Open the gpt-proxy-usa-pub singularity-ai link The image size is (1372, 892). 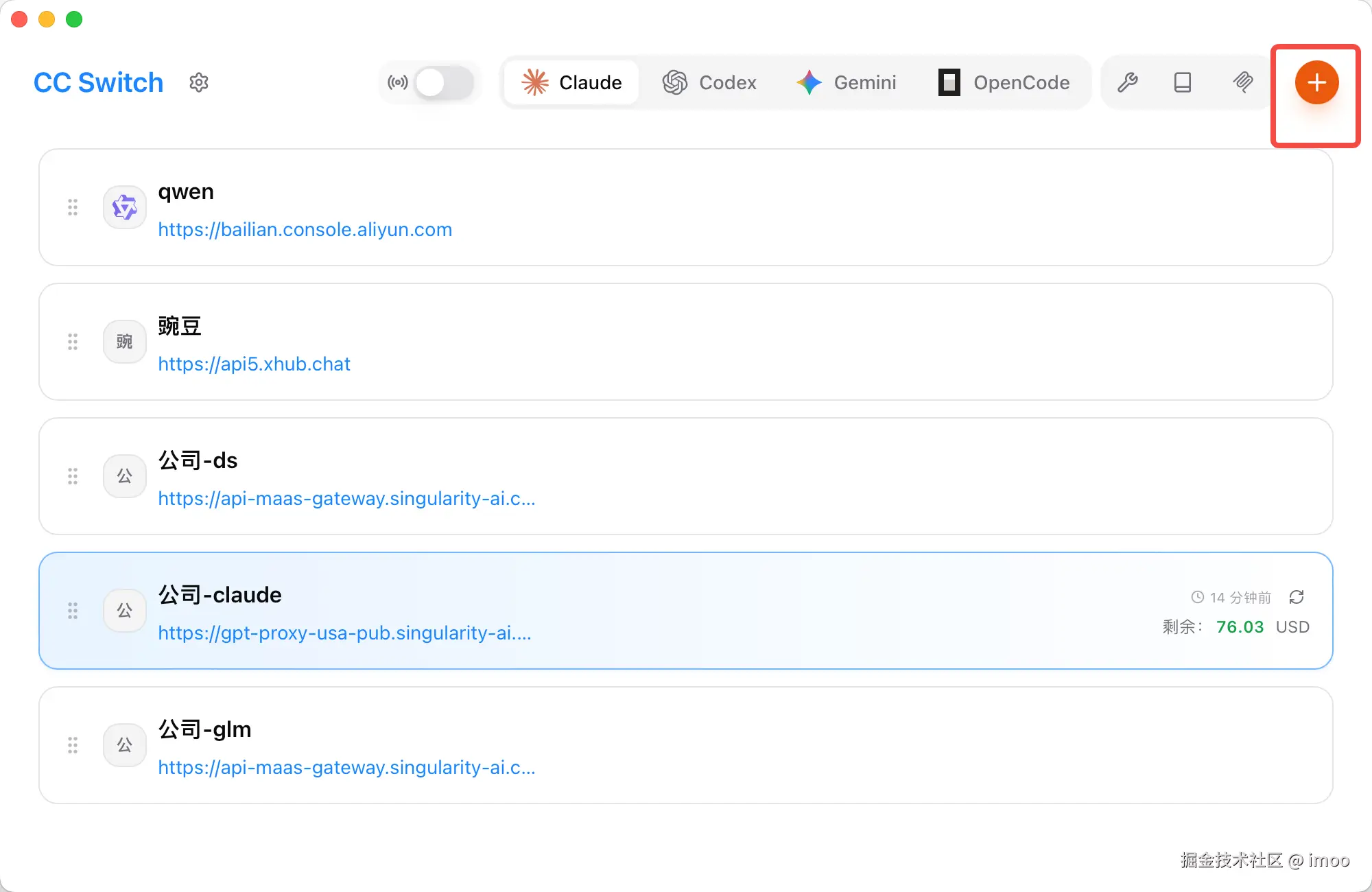[344, 633]
